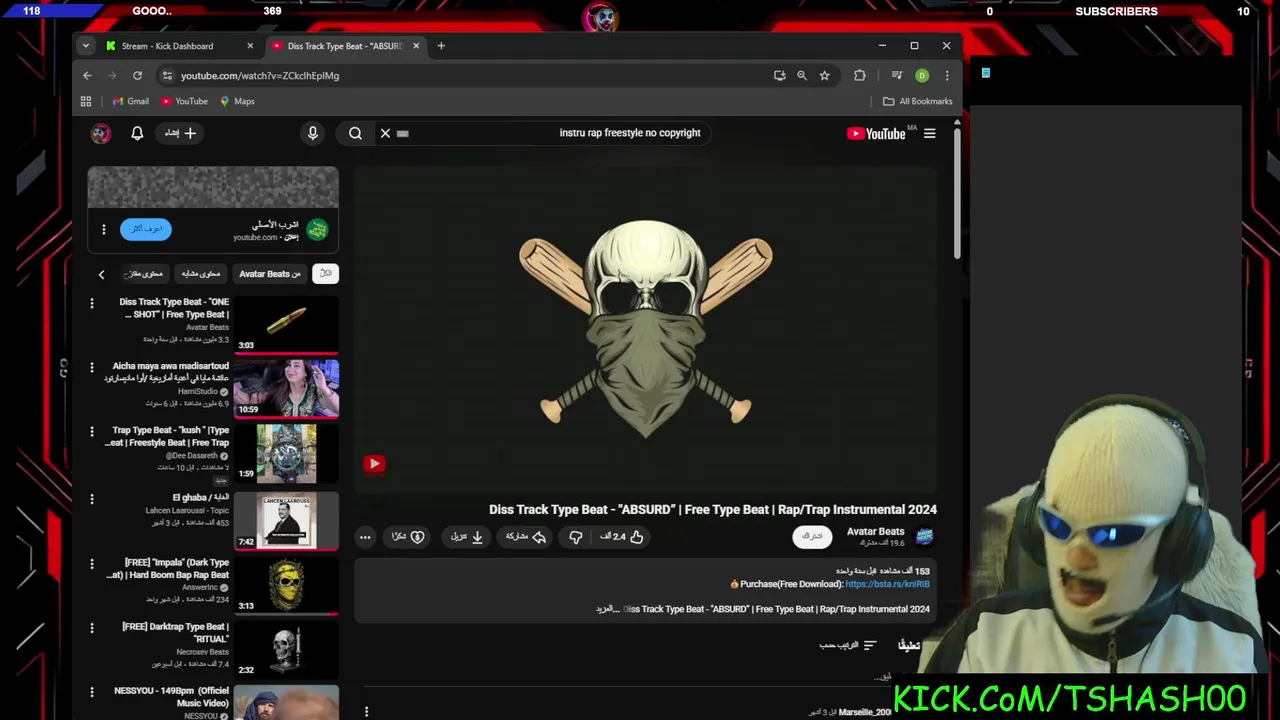1280x720 pixels.
Task: Click the Download button under video
Action: tap(467, 537)
